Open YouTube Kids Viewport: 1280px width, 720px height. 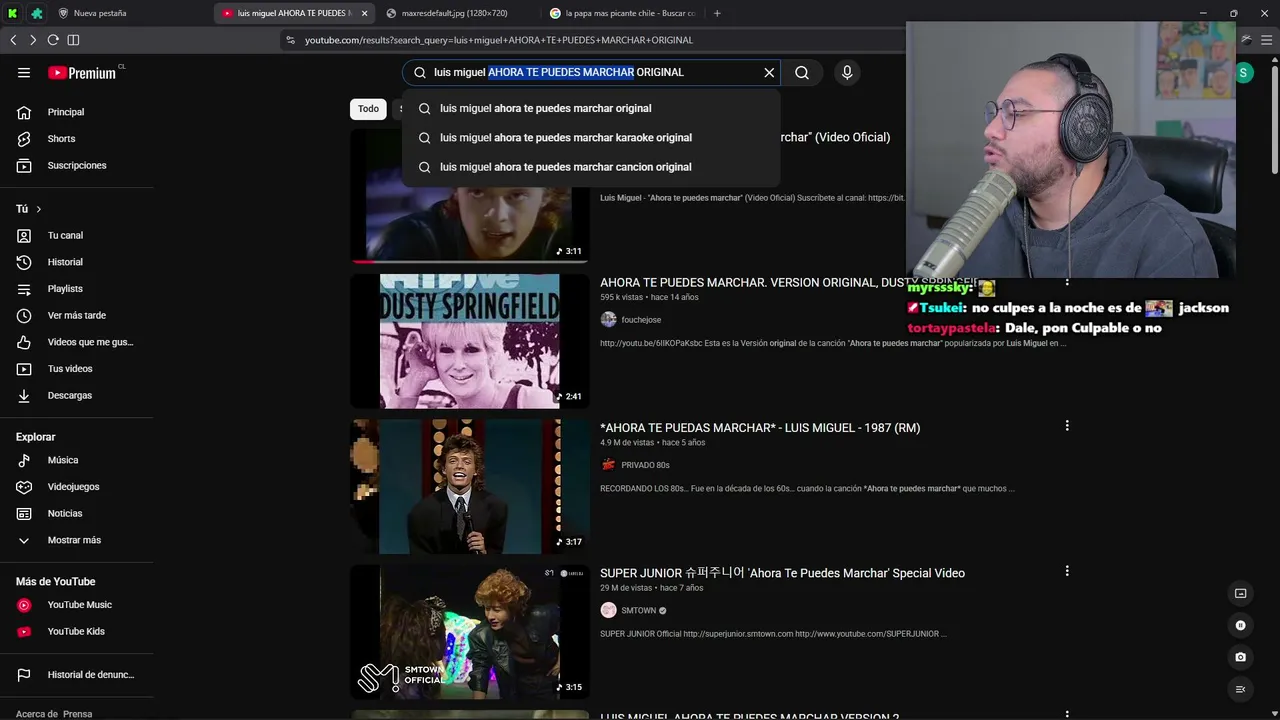(77, 631)
